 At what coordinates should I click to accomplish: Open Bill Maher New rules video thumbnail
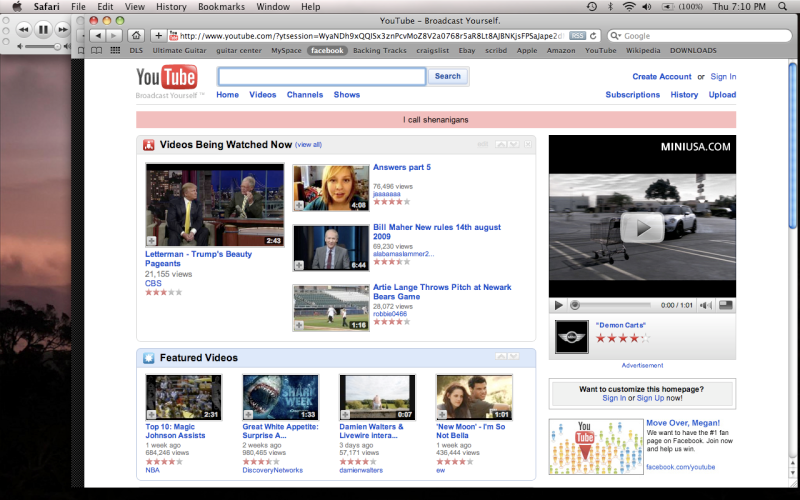[331, 248]
